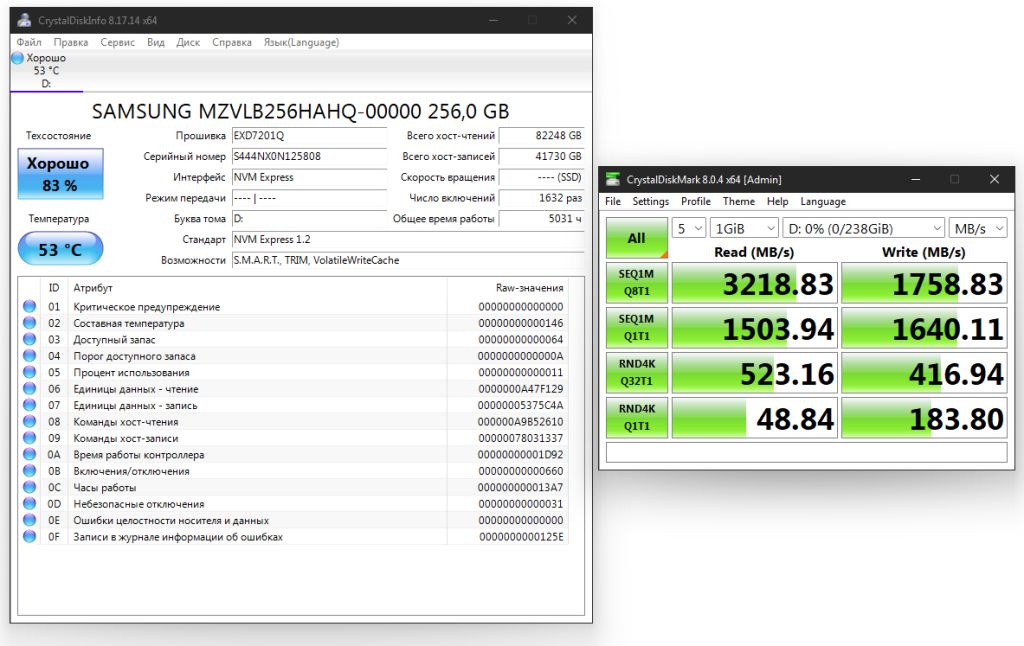Click the 416.94 random write result

click(x=924, y=372)
